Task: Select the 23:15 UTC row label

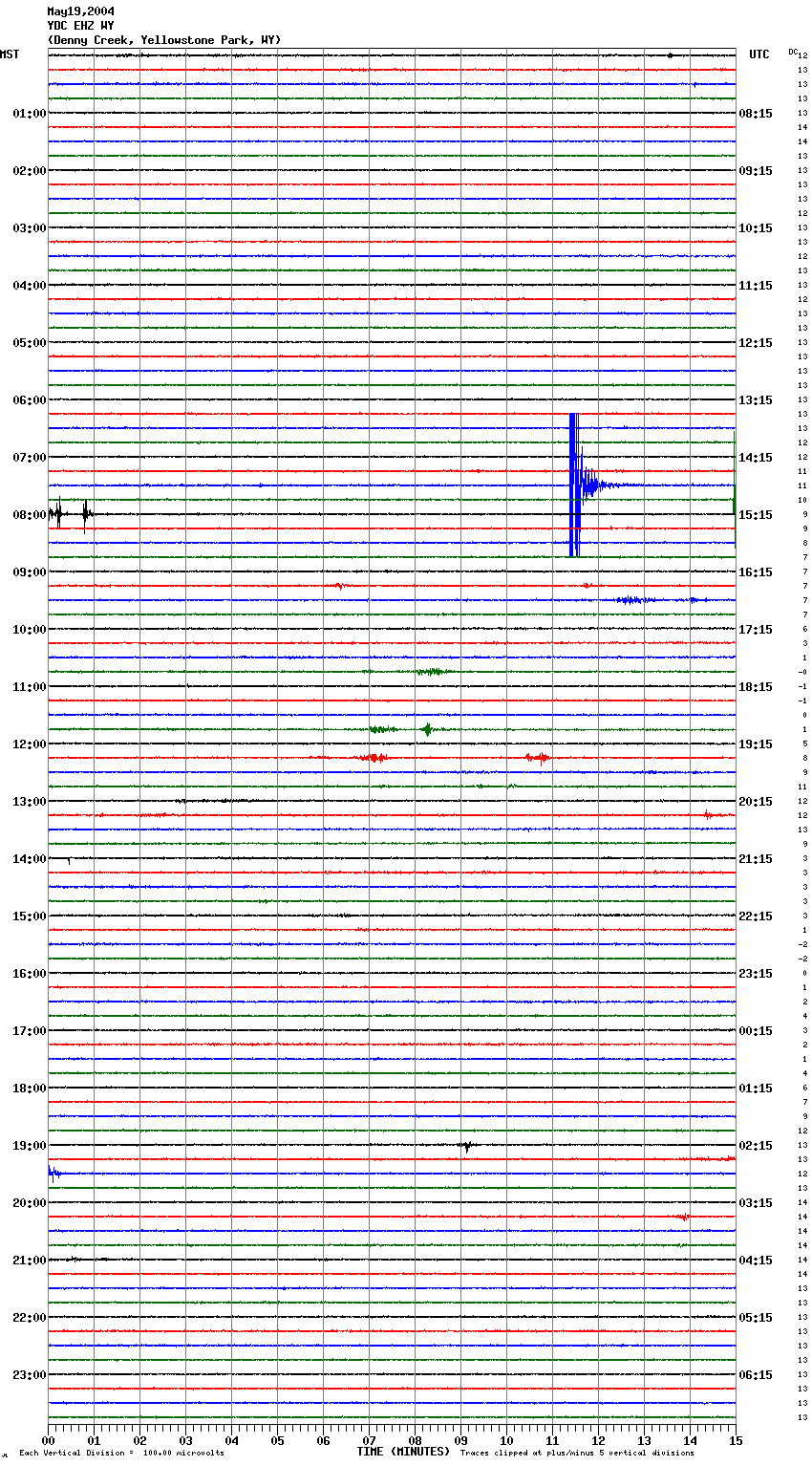Action: pos(756,974)
